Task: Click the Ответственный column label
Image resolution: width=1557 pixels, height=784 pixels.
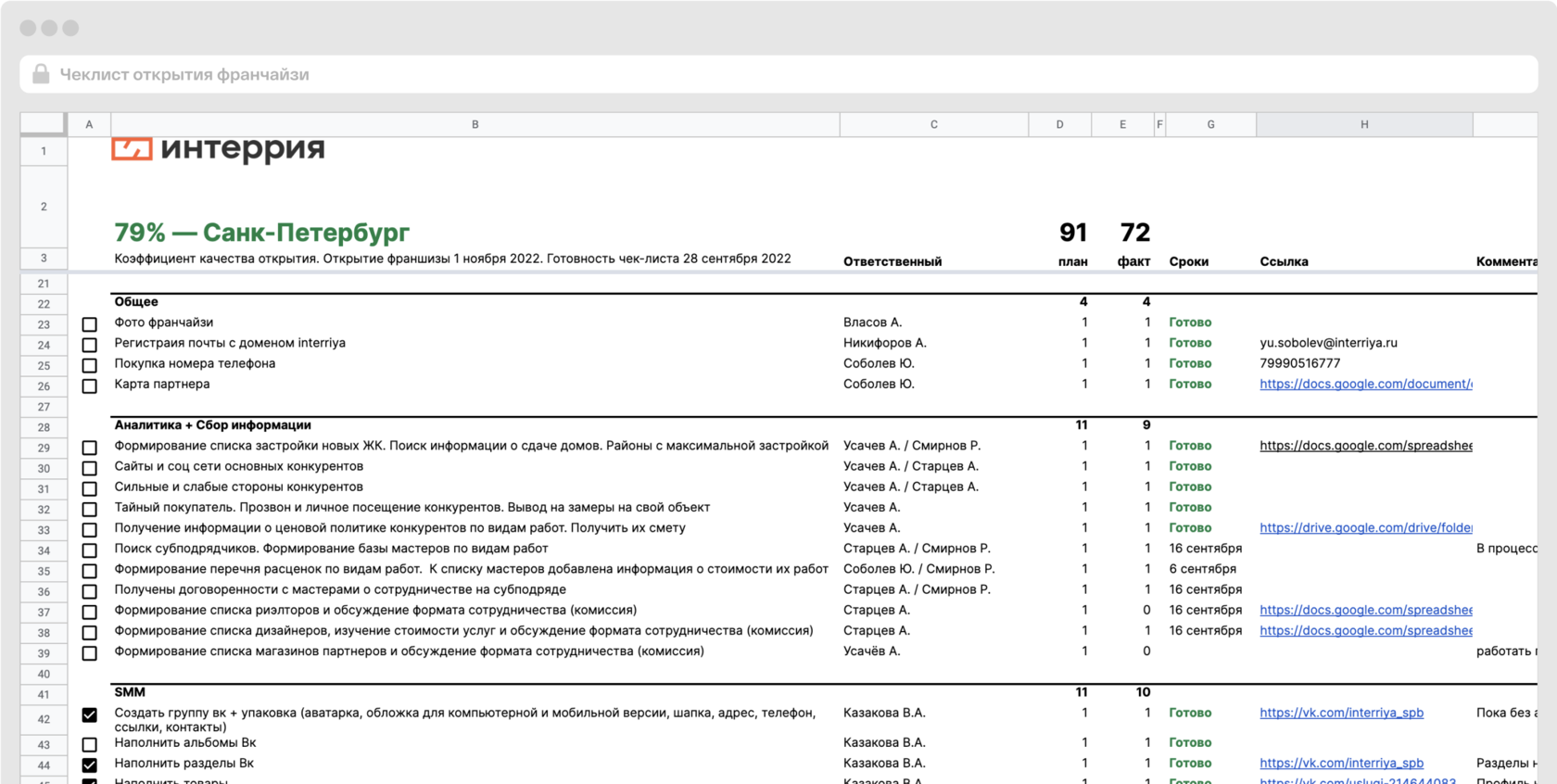Action: (892, 261)
